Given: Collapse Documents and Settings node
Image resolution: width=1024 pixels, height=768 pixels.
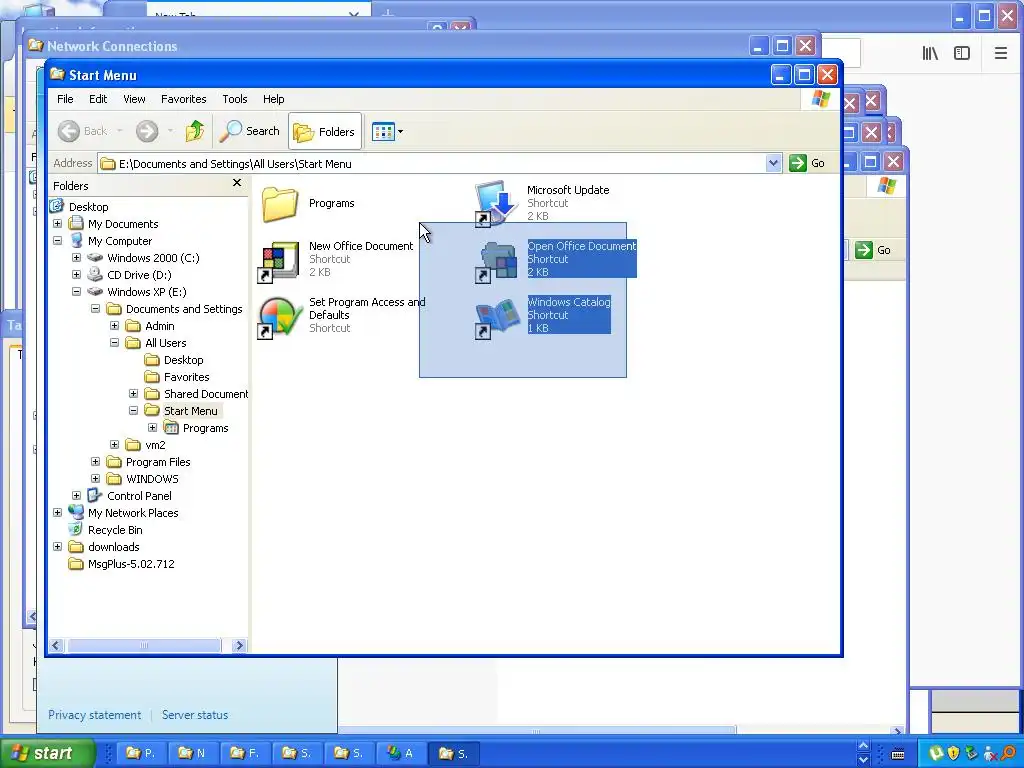Looking at the screenshot, I should click(95, 309).
